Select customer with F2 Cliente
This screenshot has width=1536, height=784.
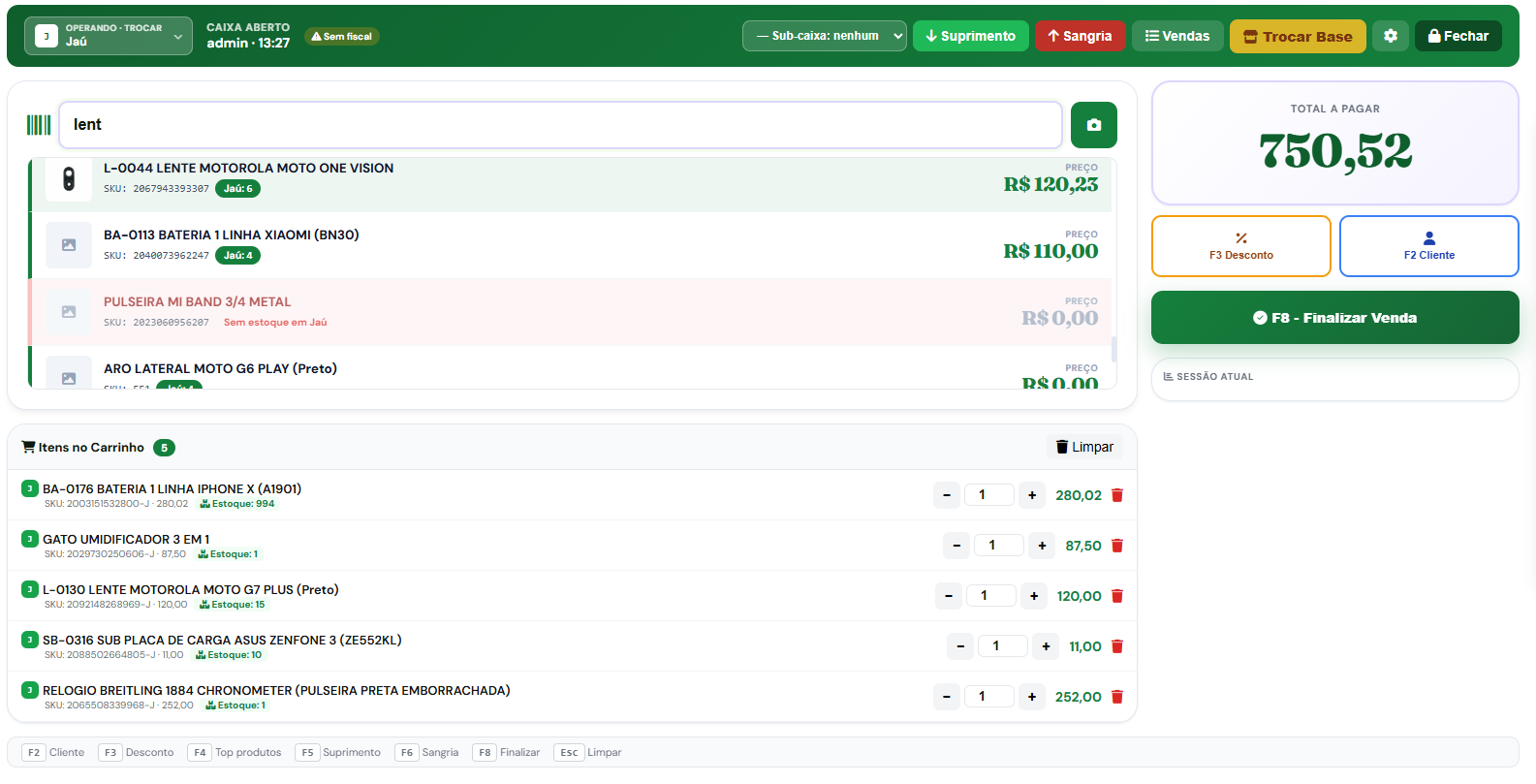pyautogui.click(x=1429, y=246)
